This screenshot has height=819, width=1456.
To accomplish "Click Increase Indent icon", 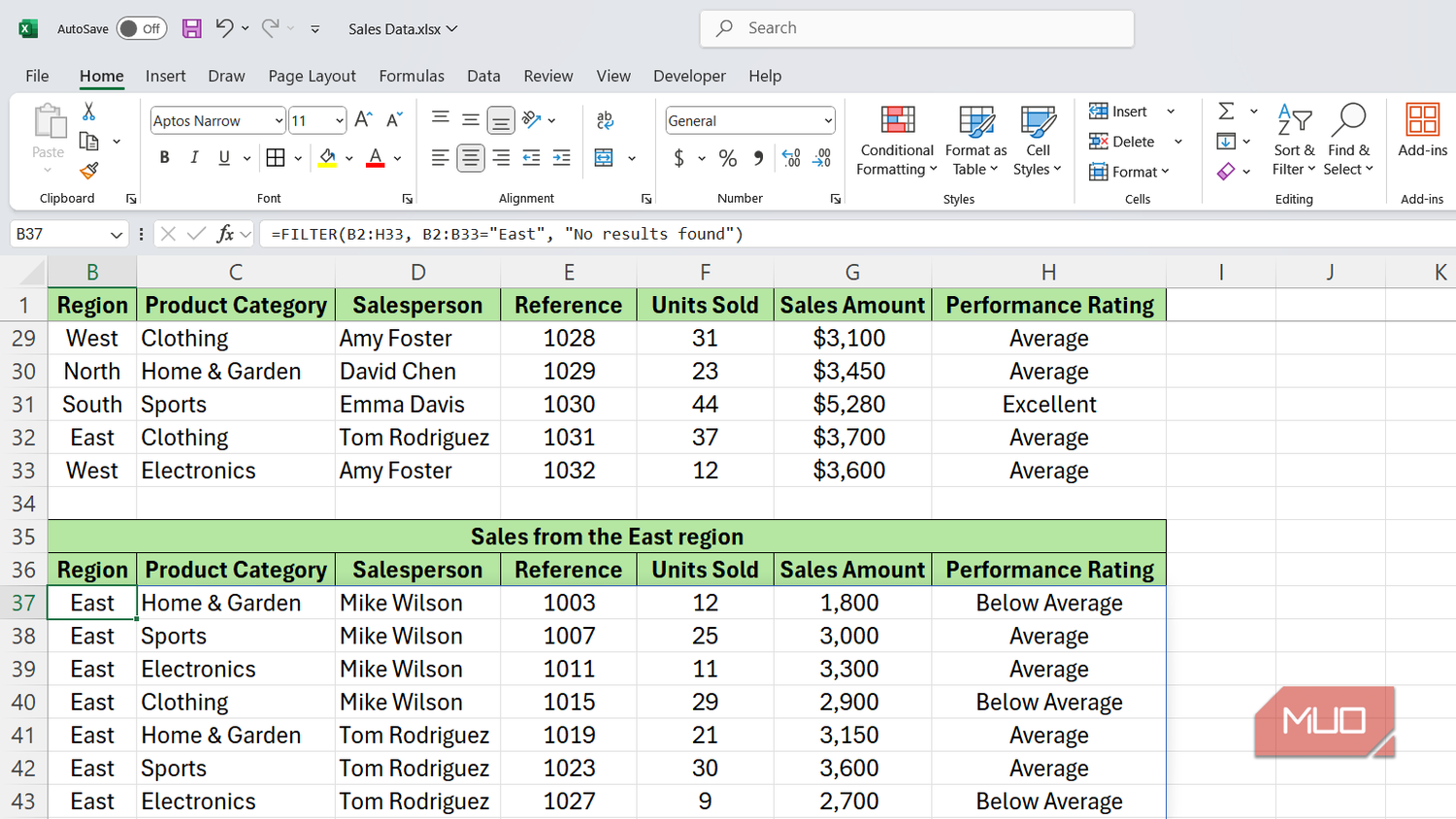I will 561,157.
